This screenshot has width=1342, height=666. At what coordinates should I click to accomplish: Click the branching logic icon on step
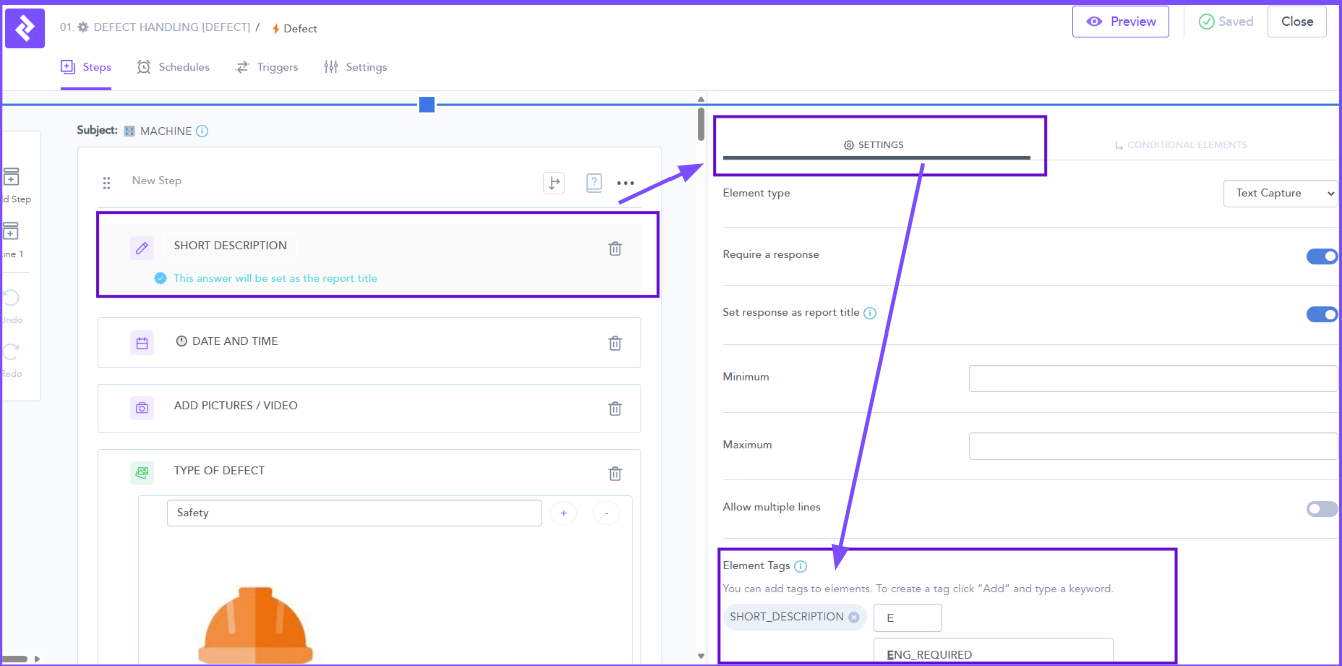click(554, 183)
